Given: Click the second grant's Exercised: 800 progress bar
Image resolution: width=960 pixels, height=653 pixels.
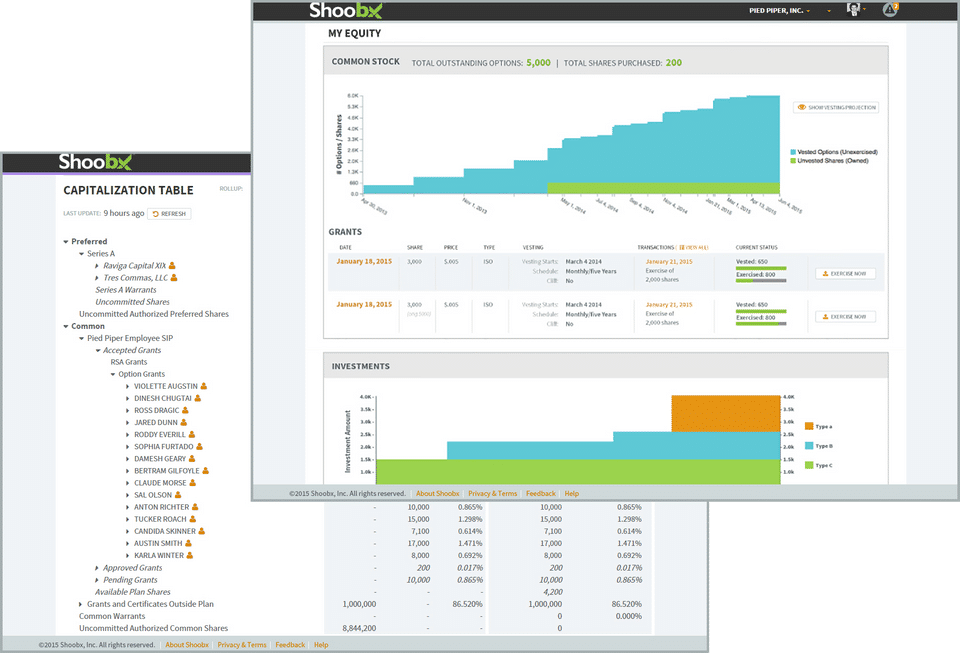Looking at the screenshot, I should [x=761, y=324].
